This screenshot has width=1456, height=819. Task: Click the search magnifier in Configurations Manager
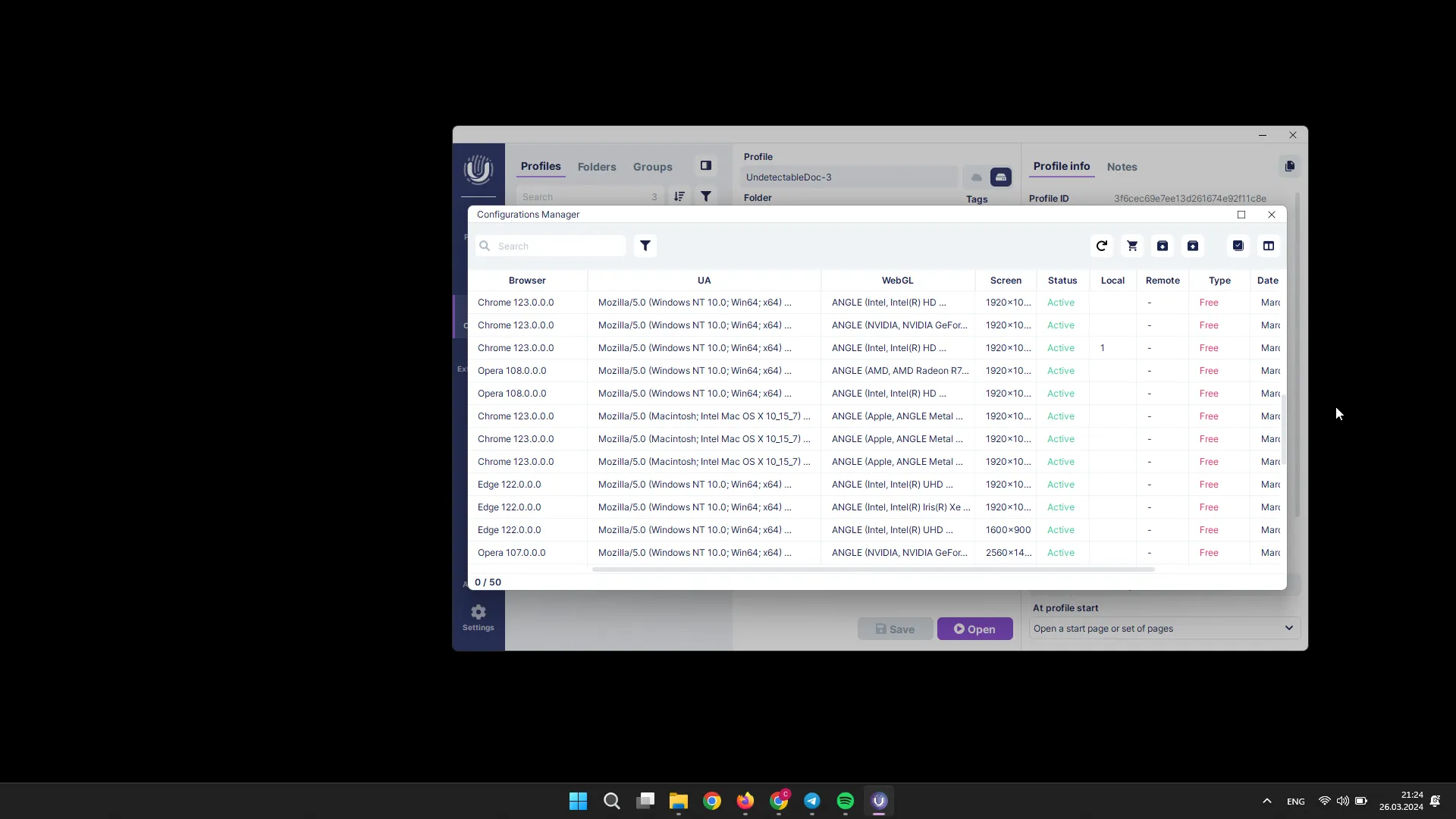(485, 246)
